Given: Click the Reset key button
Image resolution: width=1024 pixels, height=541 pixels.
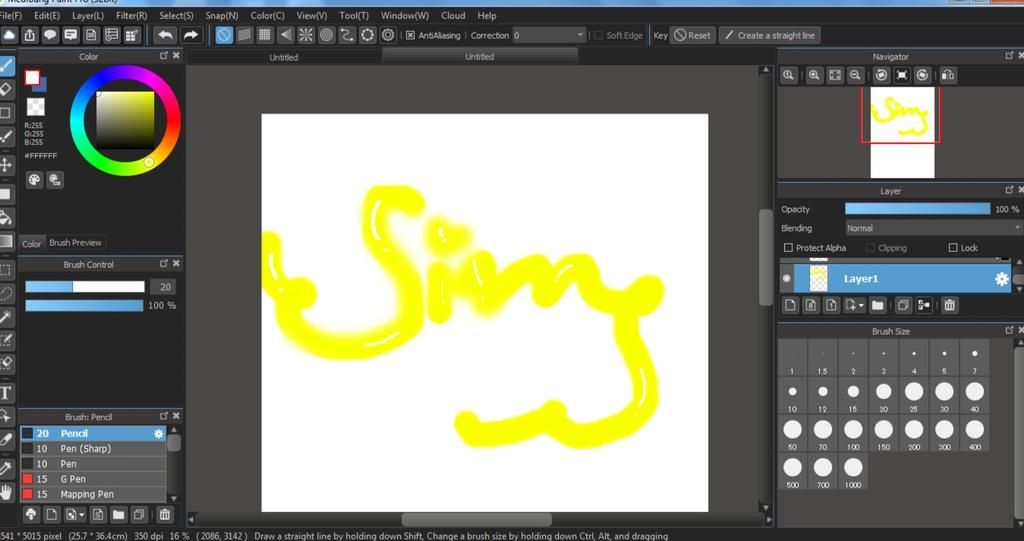Looking at the screenshot, I should tap(693, 35).
